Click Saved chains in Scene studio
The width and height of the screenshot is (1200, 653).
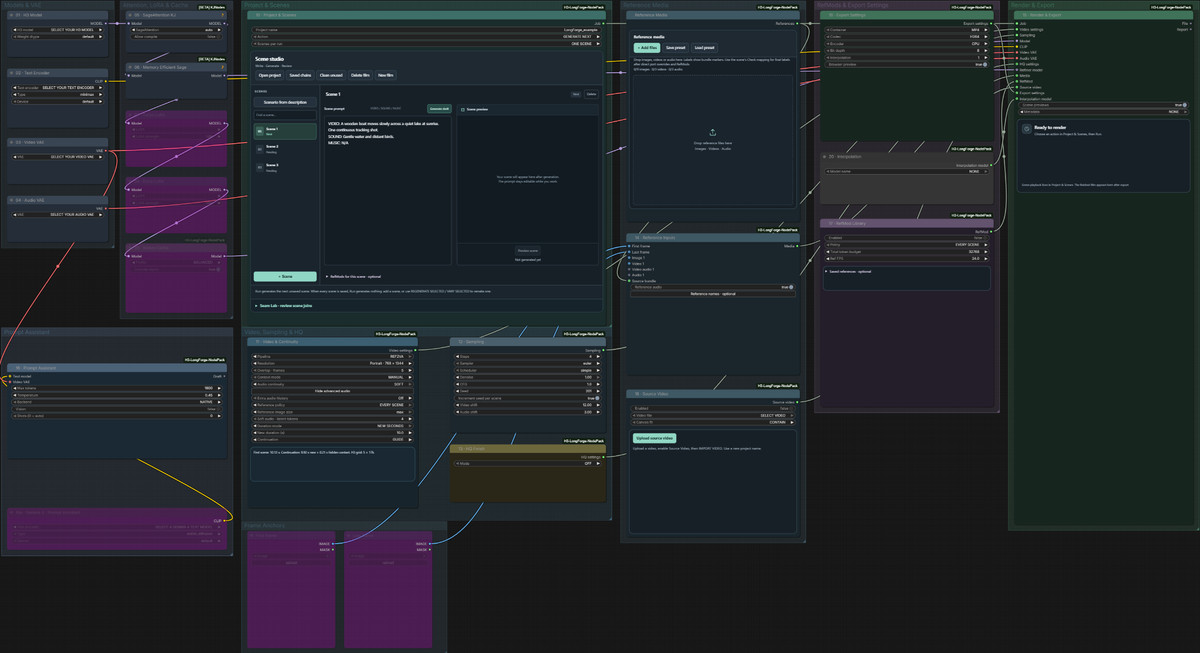pyautogui.click(x=301, y=75)
